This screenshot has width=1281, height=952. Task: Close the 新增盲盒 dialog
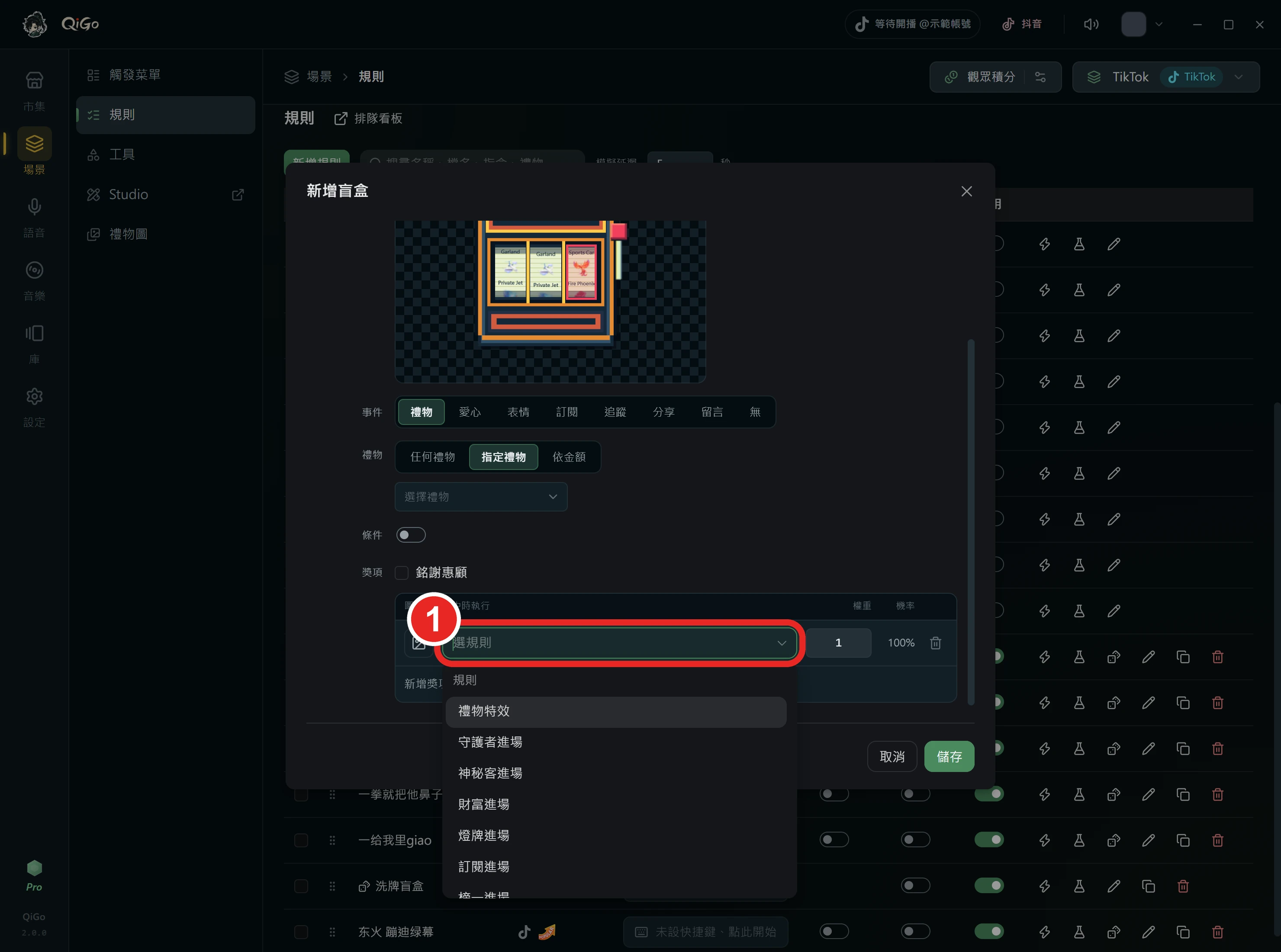966,191
